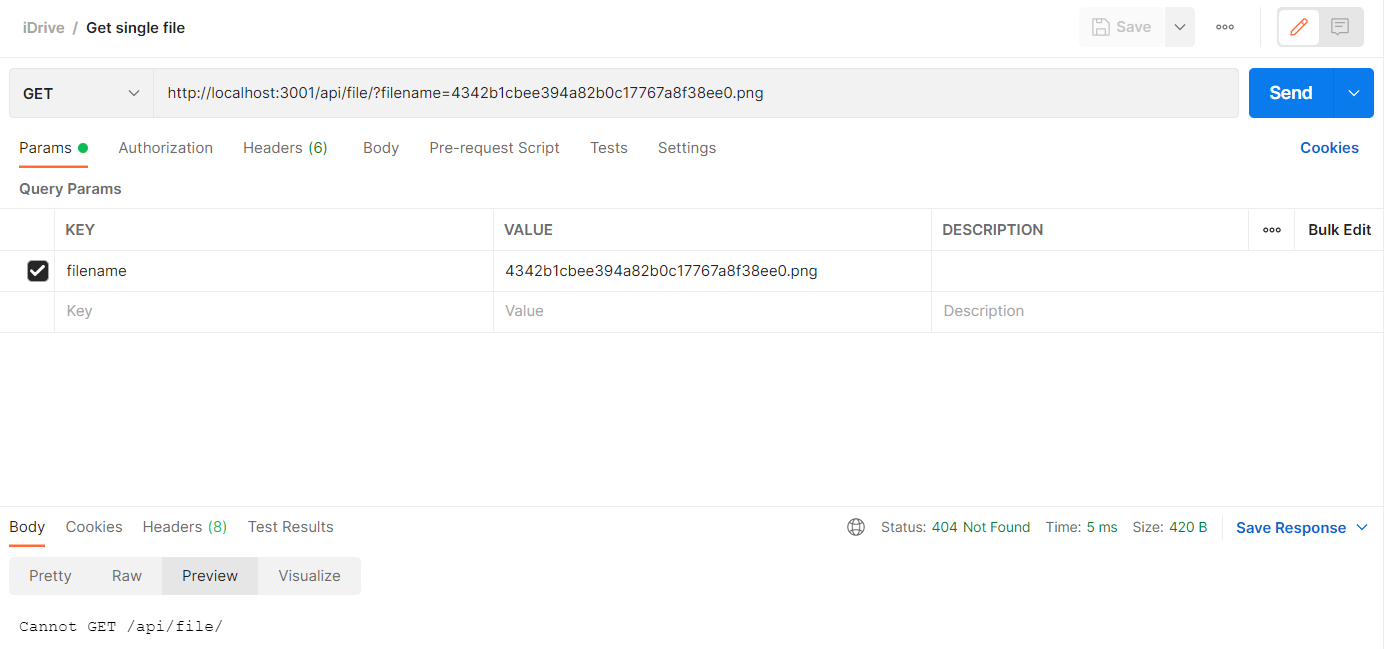
Task: Click the empty Key placeholder field
Action: click(x=274, y=311)
